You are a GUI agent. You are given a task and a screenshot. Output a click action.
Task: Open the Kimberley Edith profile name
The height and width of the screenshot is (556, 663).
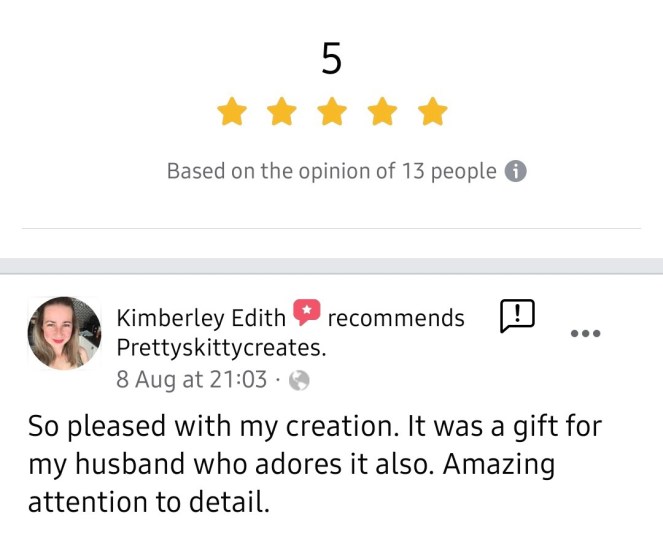click(201, 318)
